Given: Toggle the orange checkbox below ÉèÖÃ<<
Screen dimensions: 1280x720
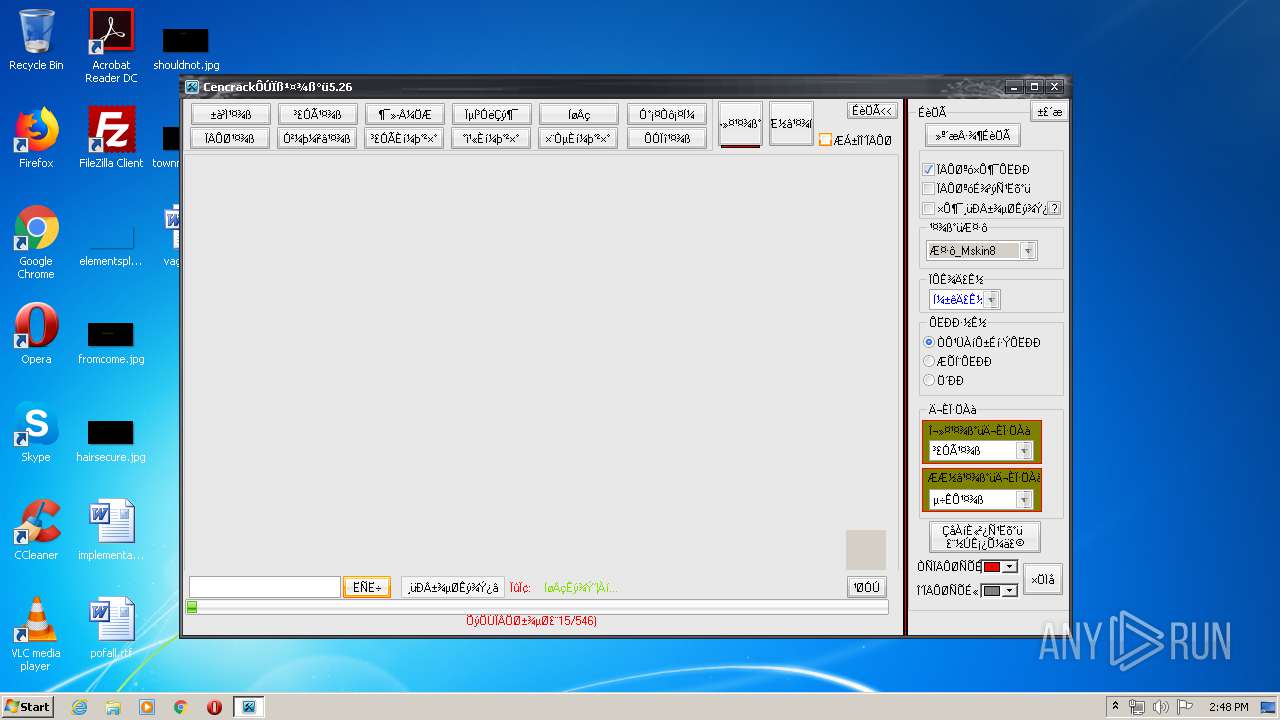Looking at the screenshot, I should 825,140.
